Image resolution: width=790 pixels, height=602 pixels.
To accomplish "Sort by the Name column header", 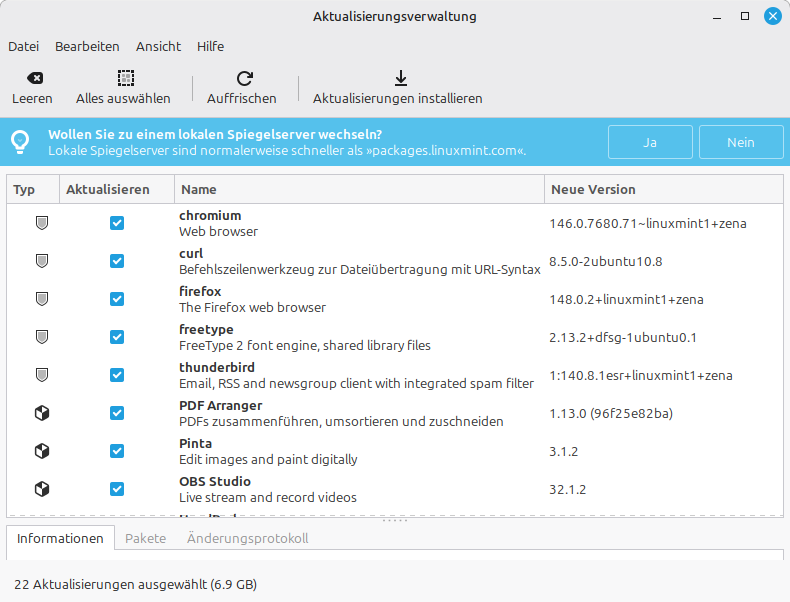I will (359, 189).
